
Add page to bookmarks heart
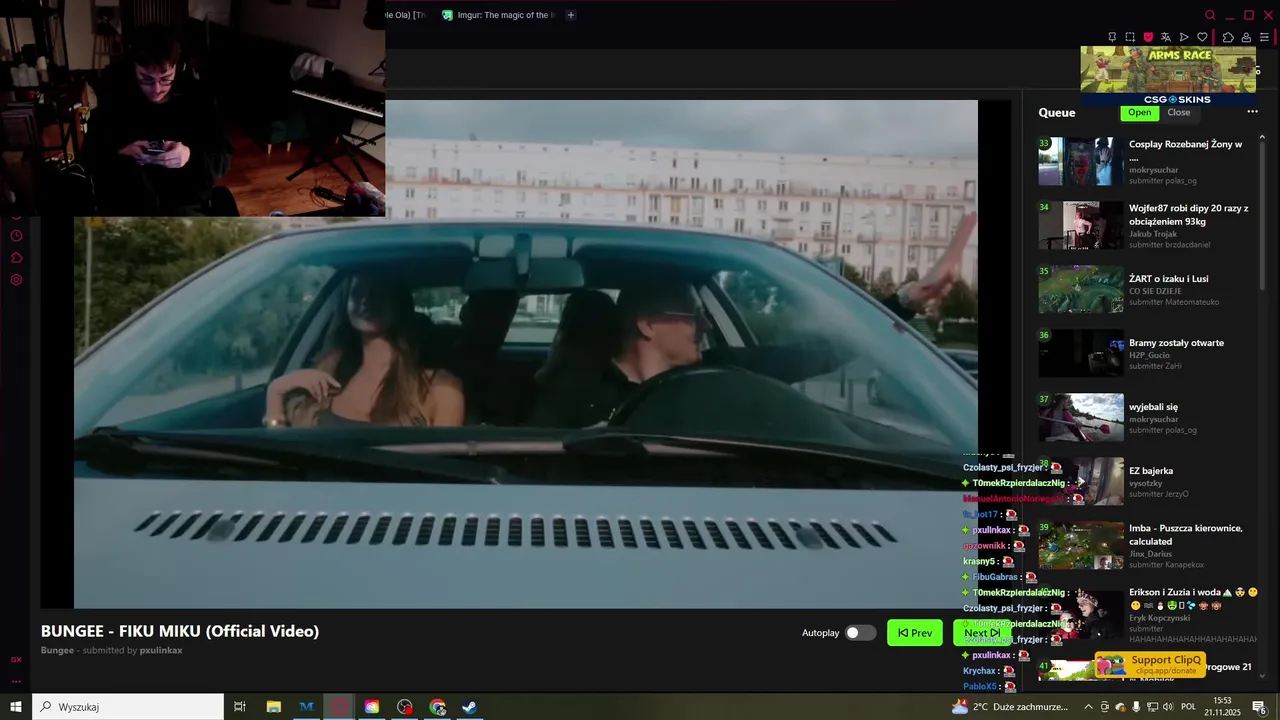pyautogui.click(x=1202, y=37)
